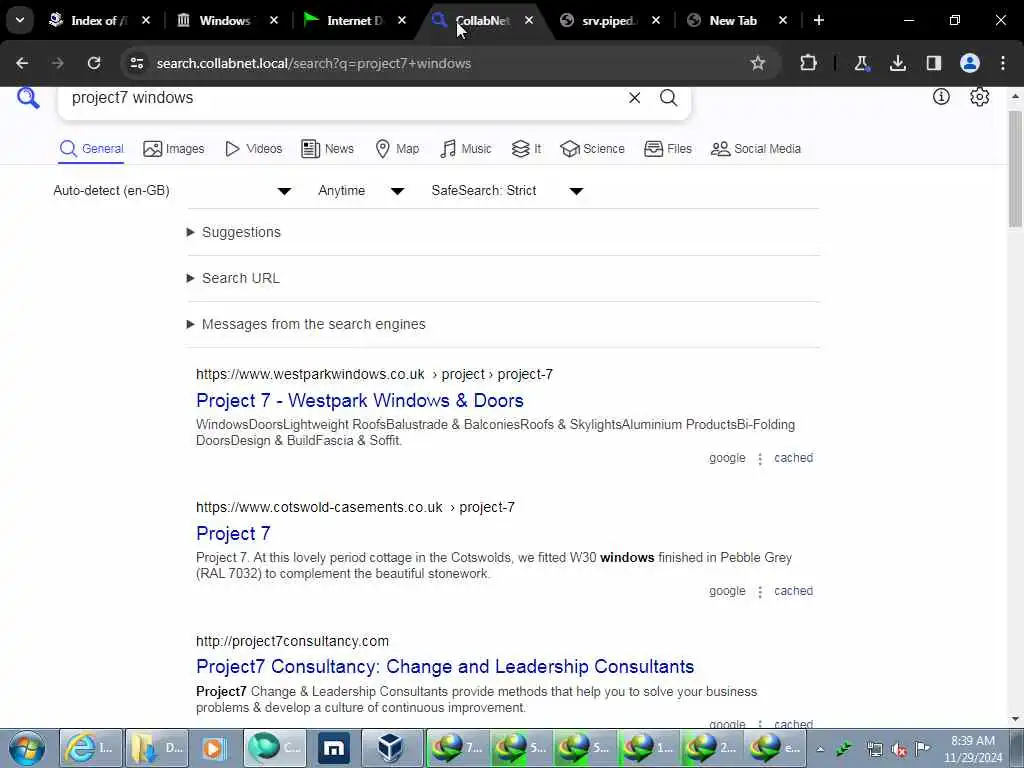
Task: Open the profile avatar icon
Action: pyautogui.click(x=970, y=63)
